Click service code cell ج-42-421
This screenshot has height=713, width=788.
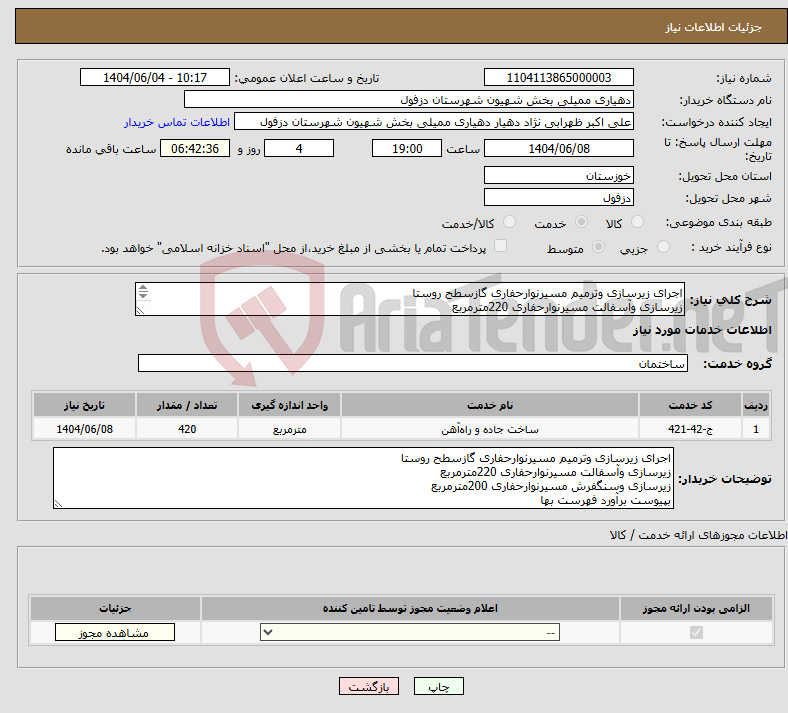(691, 430)
